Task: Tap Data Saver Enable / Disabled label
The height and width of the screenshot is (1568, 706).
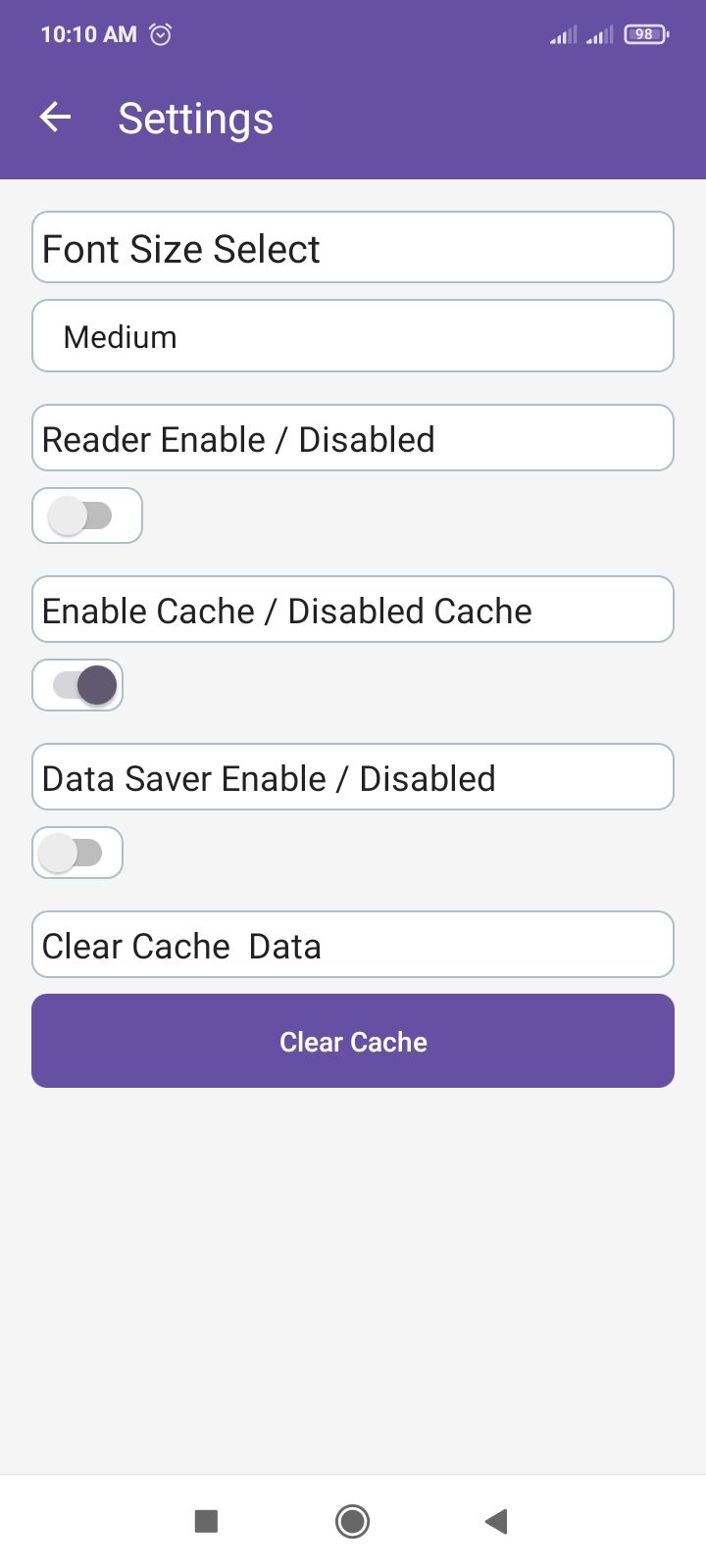Action: pos(269,778)
